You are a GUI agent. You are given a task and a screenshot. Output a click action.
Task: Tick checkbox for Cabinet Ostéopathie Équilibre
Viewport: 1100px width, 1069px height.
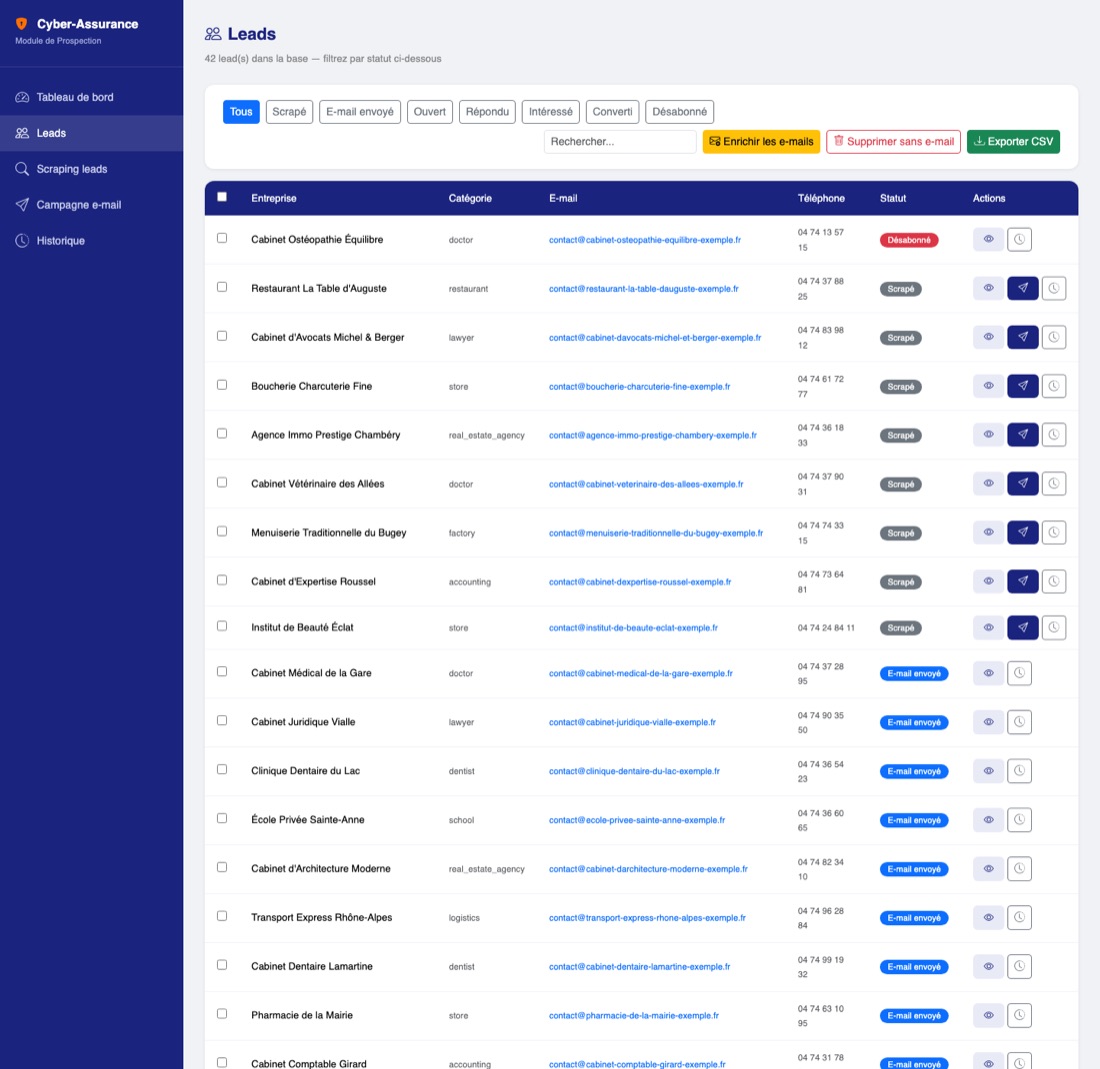pos(222,238)
